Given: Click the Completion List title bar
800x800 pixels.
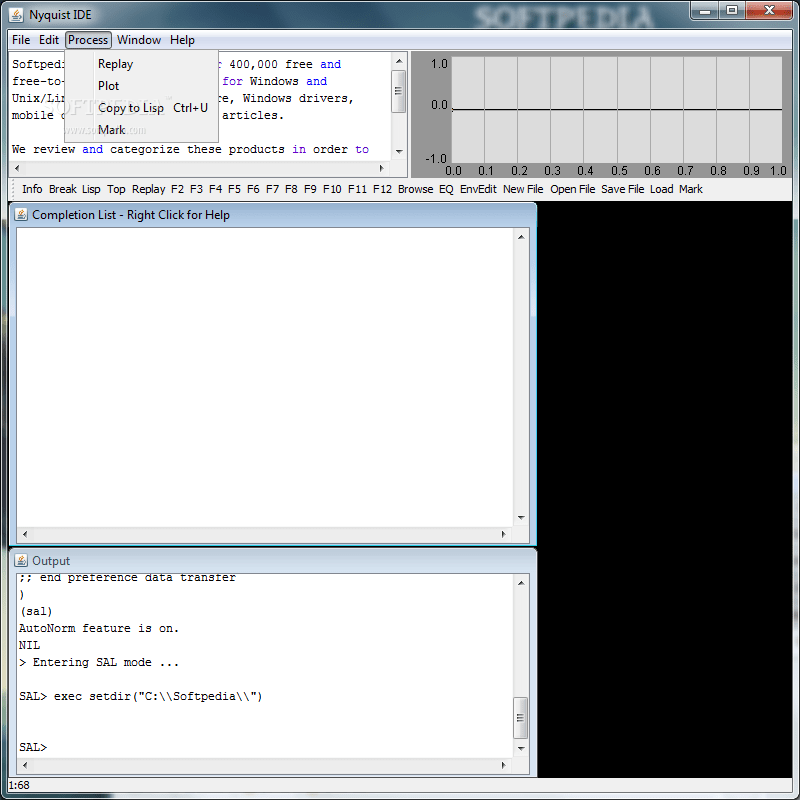Looking at the screenshot, I should [273, 215].
